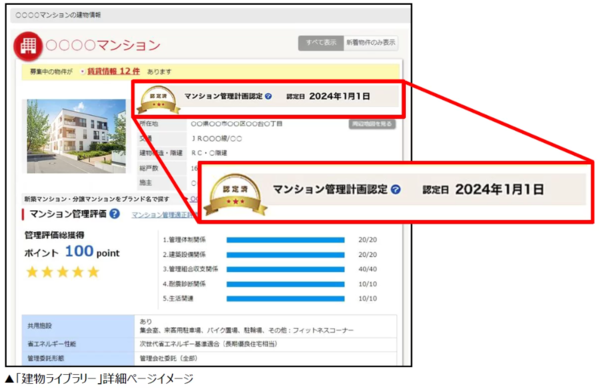This screenshot has height=388, width=600.
Task: Click the five-star rating under 100 point
Action: pyautogui.click(x=63, y=272)
